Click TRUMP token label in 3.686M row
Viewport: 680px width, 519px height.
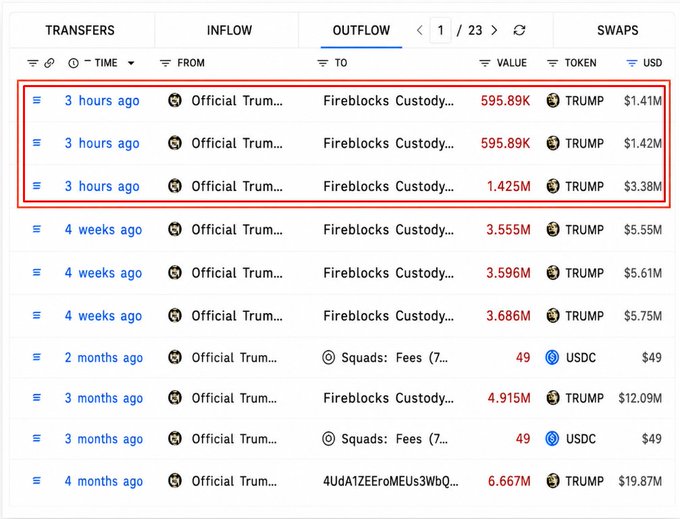(584, 316)
